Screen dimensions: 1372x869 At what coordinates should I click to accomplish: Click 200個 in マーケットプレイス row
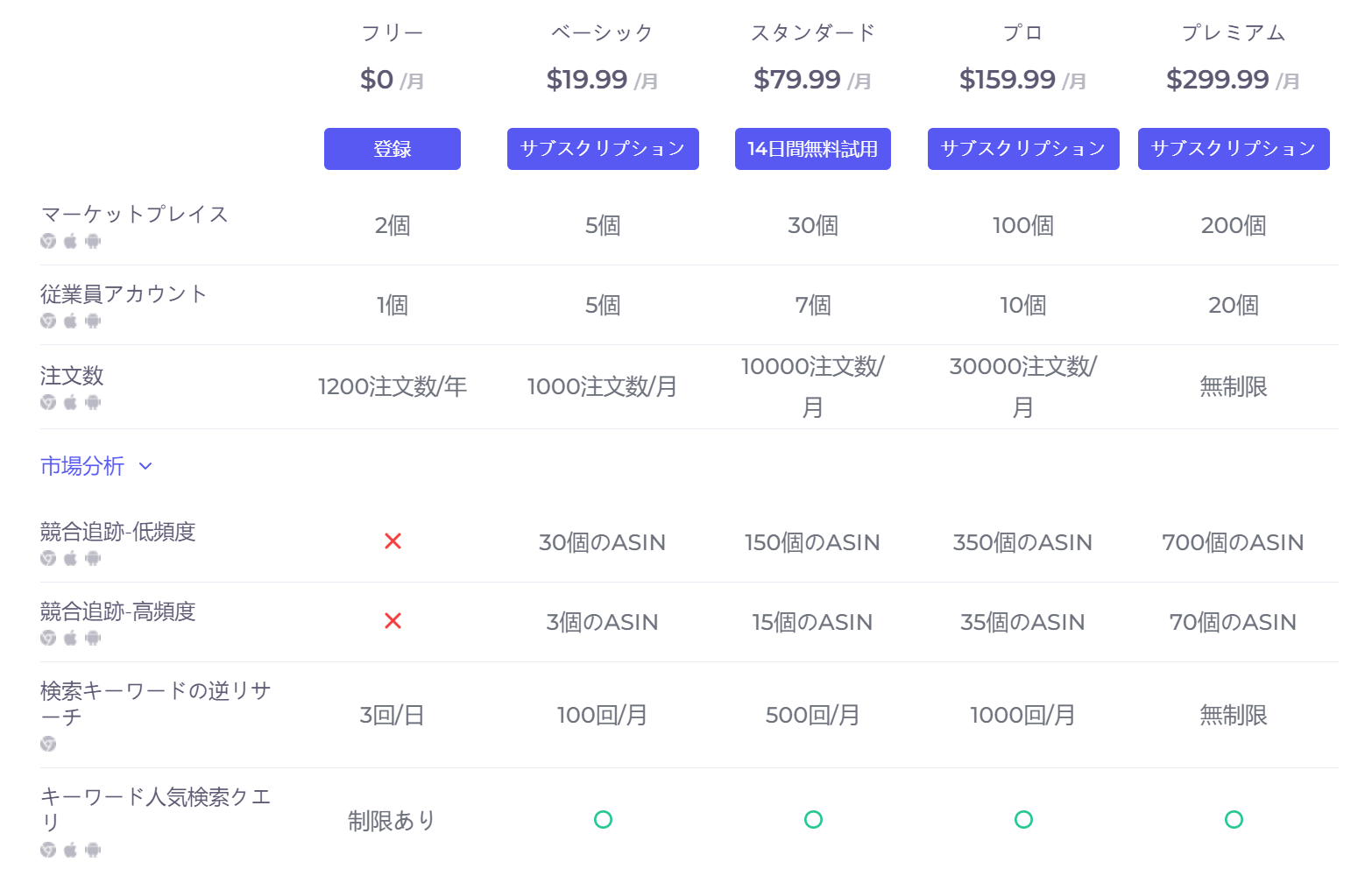pos(1234,225)
